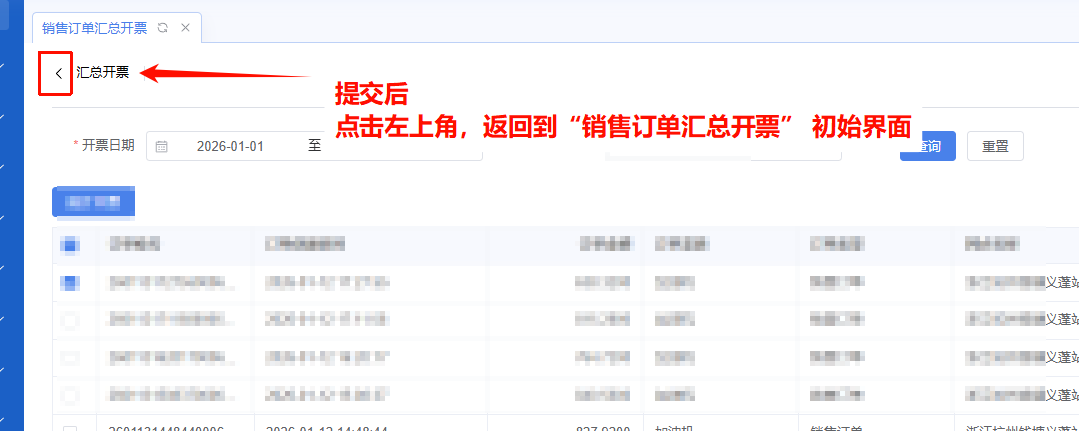Image resolution: width=1079 pixels, height=431 pixels.
Task: Select checkbox for order dated 2026-01-12 14:48:44
Action: (70, 429)
